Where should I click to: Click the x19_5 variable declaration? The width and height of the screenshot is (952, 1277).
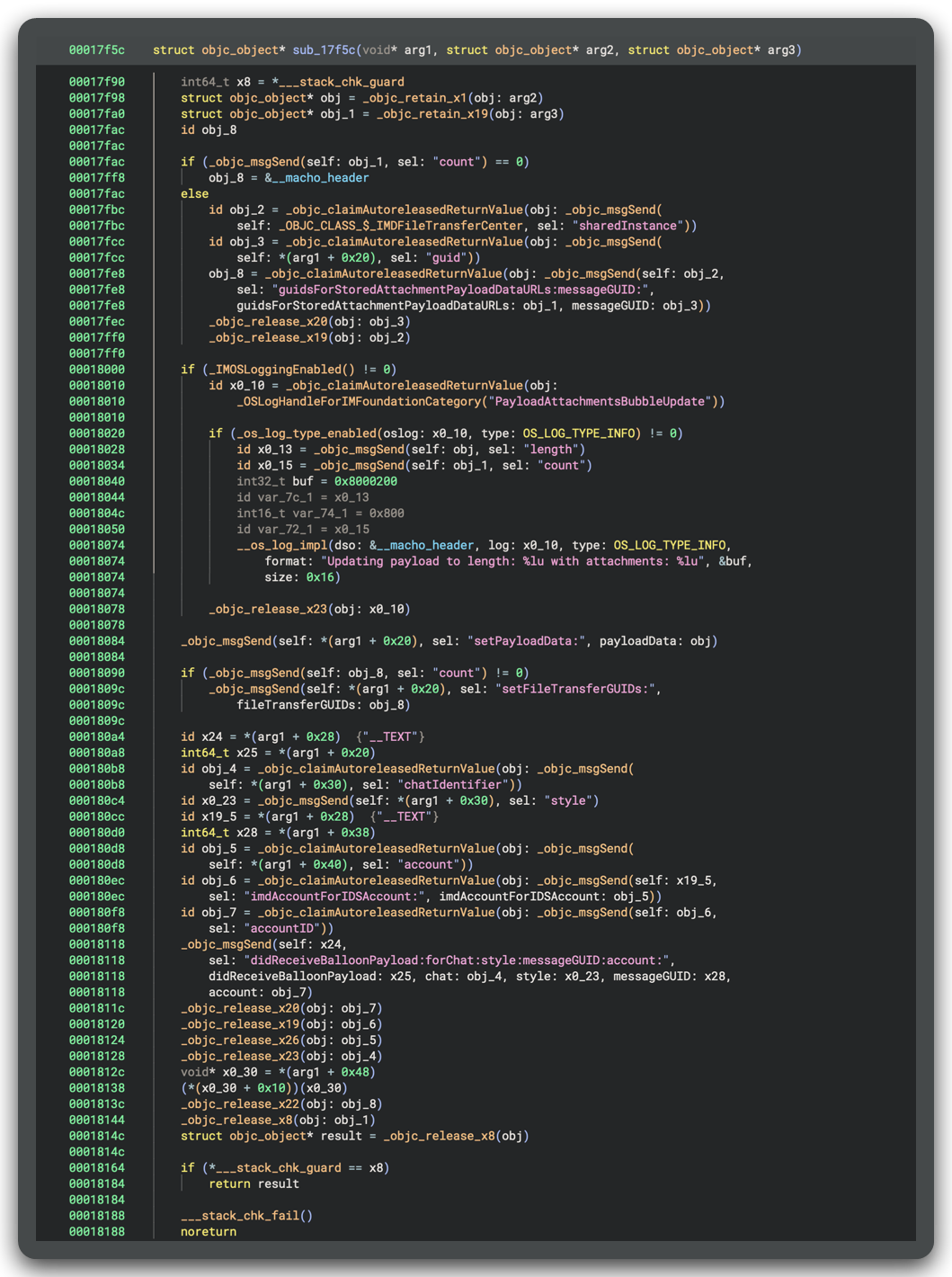pyautogui.click(x=218, y=817)
